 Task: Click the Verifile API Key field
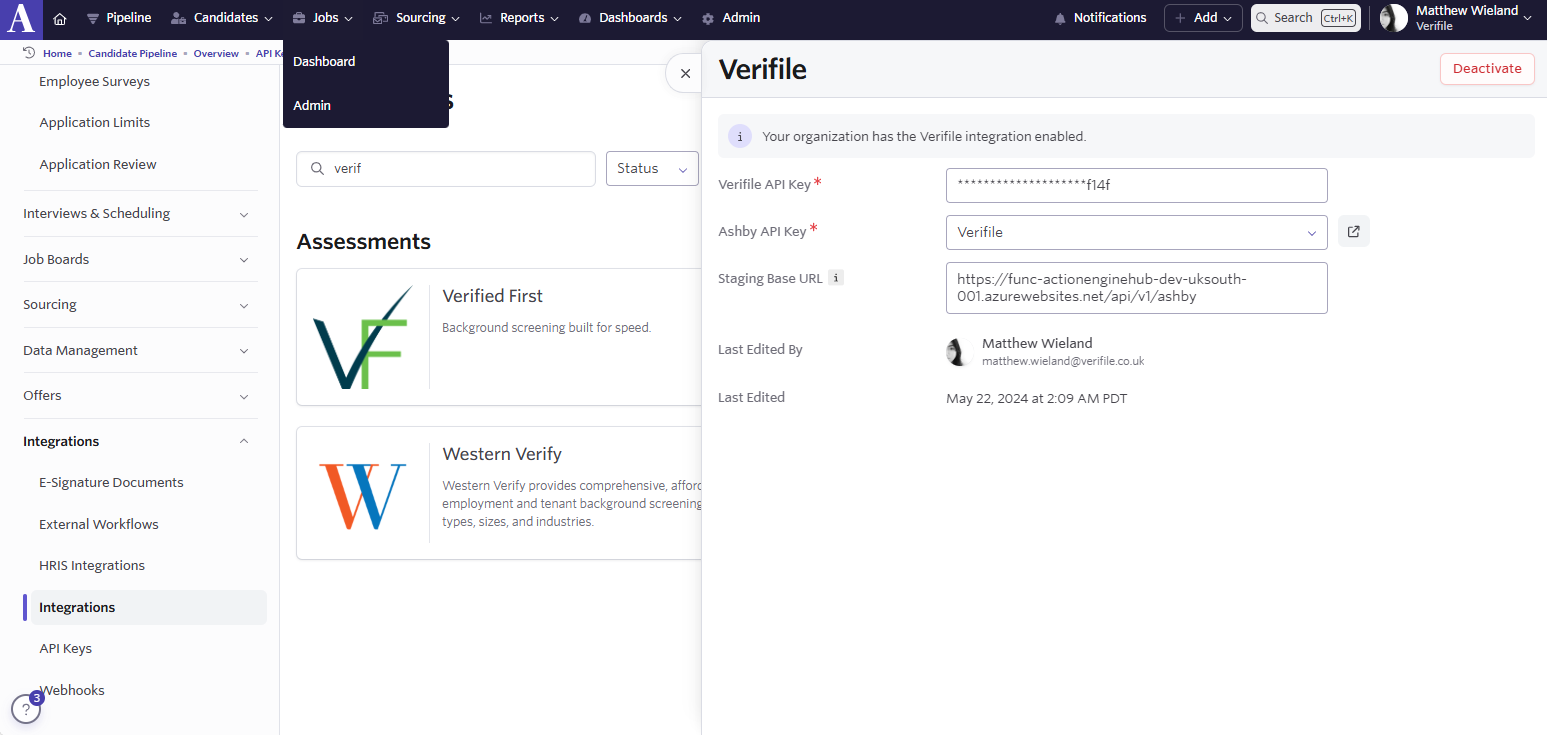(1136, 185)
